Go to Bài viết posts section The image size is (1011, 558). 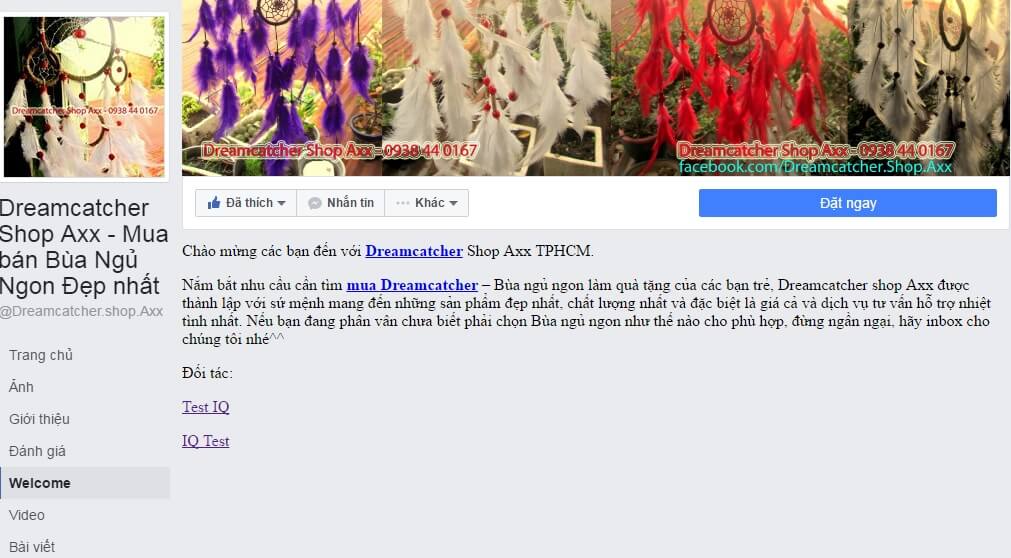coord(32,547)
